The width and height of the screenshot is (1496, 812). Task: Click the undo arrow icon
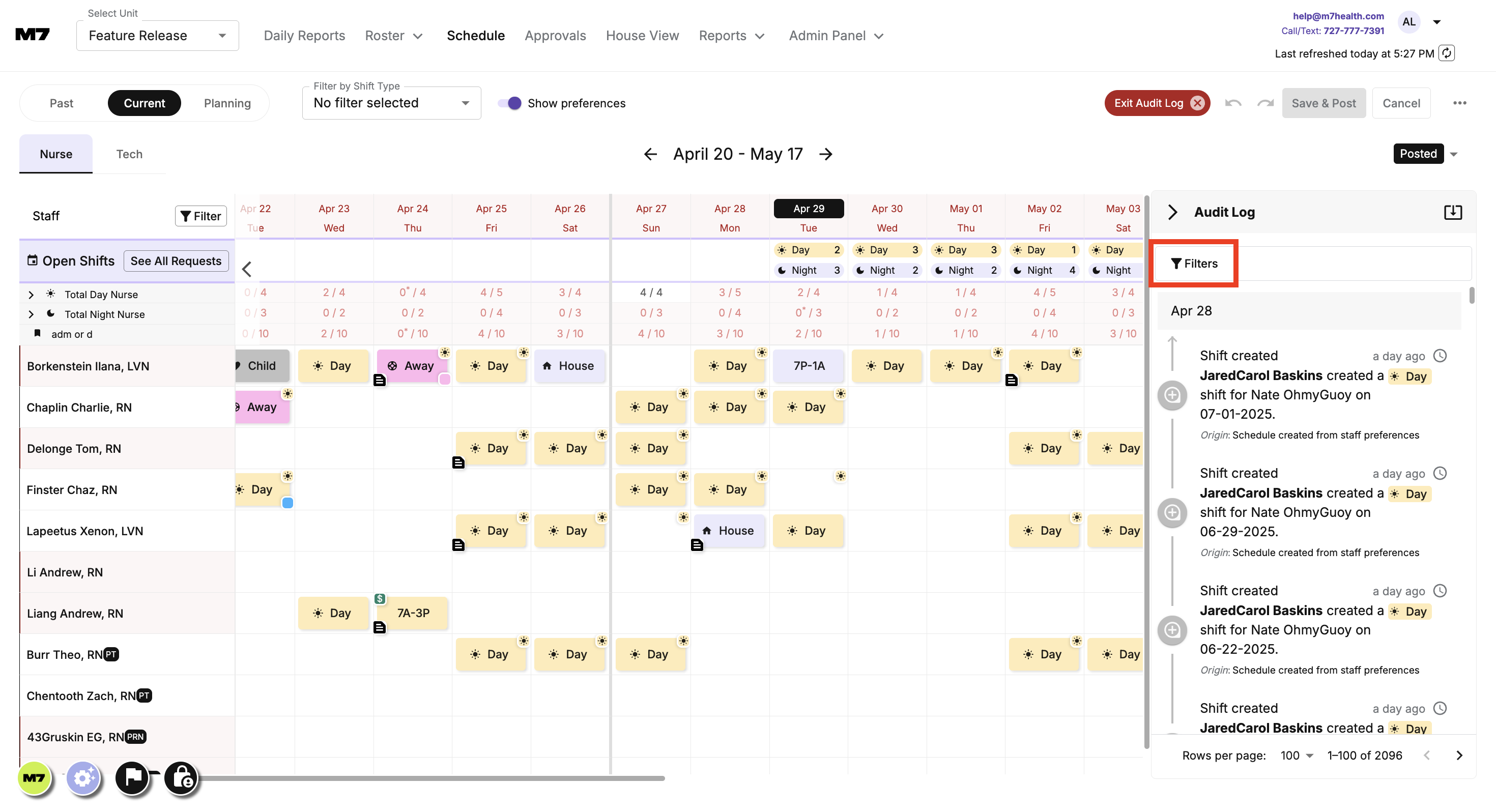[1233, 103]
